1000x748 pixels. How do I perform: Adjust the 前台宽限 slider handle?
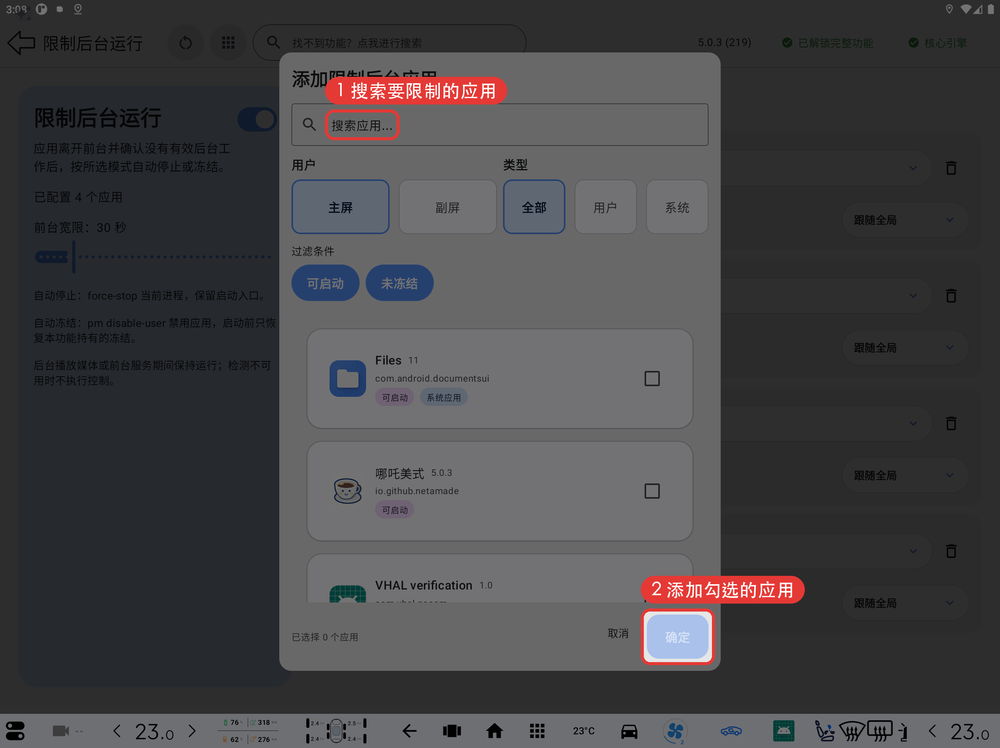coord(74,257)
